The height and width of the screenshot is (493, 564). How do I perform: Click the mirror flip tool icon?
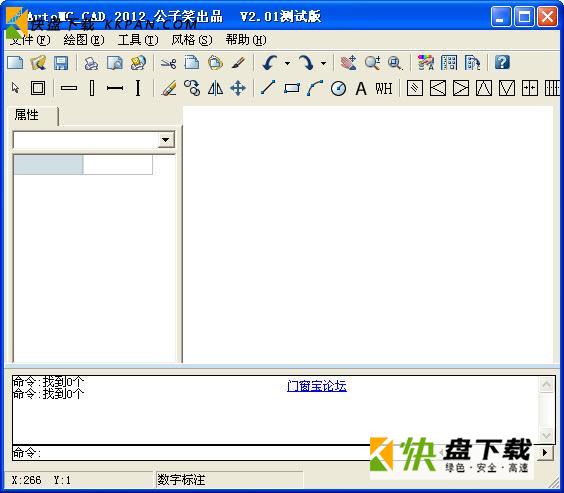[215, 88]
